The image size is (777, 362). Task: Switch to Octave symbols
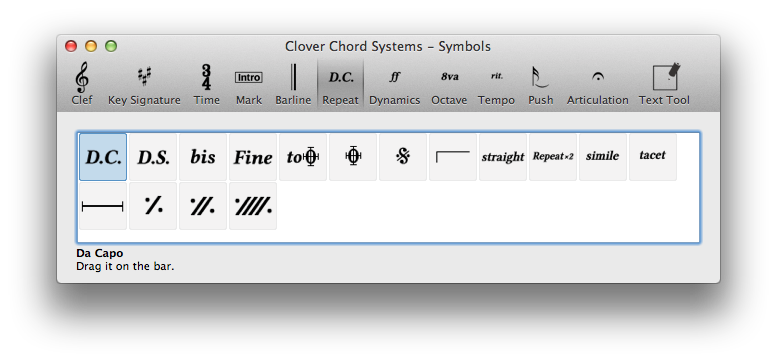coord(449,84)
